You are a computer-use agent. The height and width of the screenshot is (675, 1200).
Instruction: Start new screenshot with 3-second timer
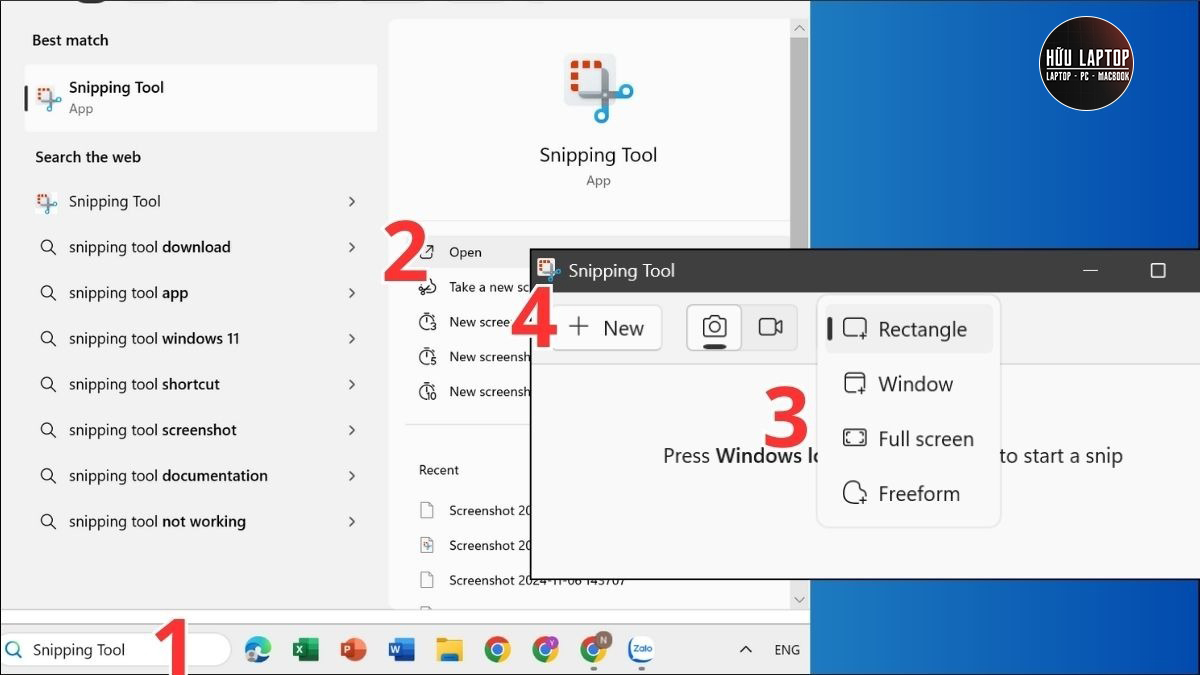tap(470, 322)
